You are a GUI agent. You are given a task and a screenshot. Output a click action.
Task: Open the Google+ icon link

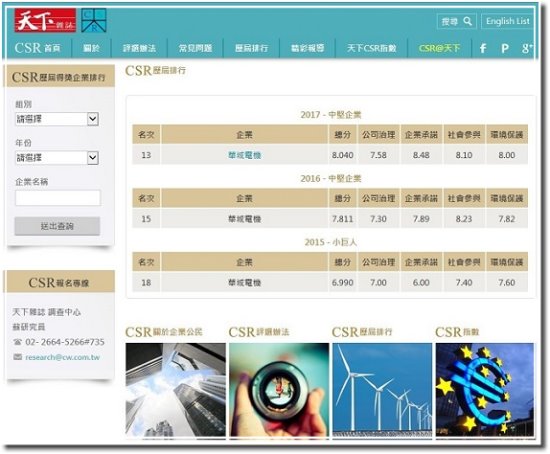[x=527, y=48]
